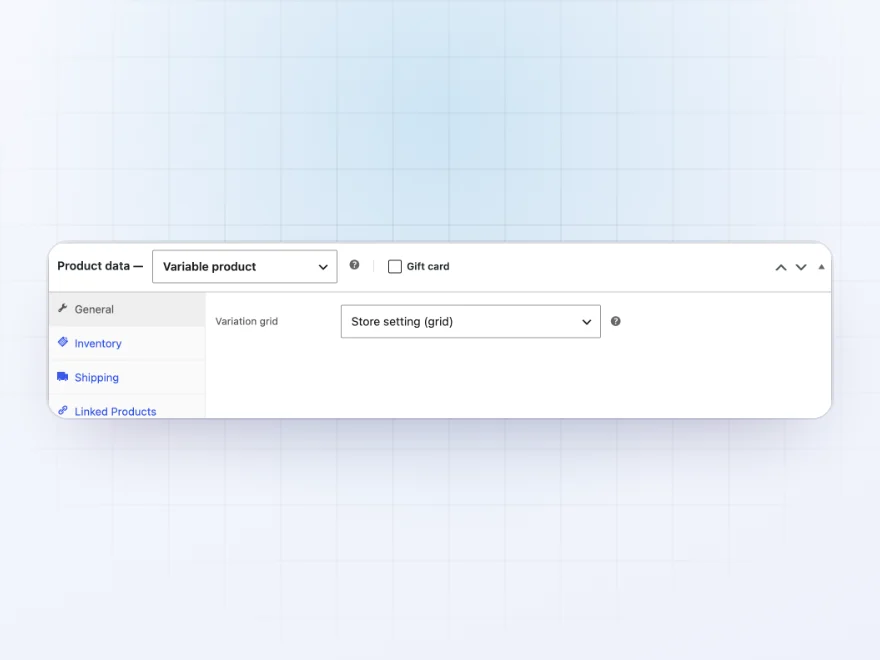
Task: Move the Product data panel down
Action: click(801, 267)
